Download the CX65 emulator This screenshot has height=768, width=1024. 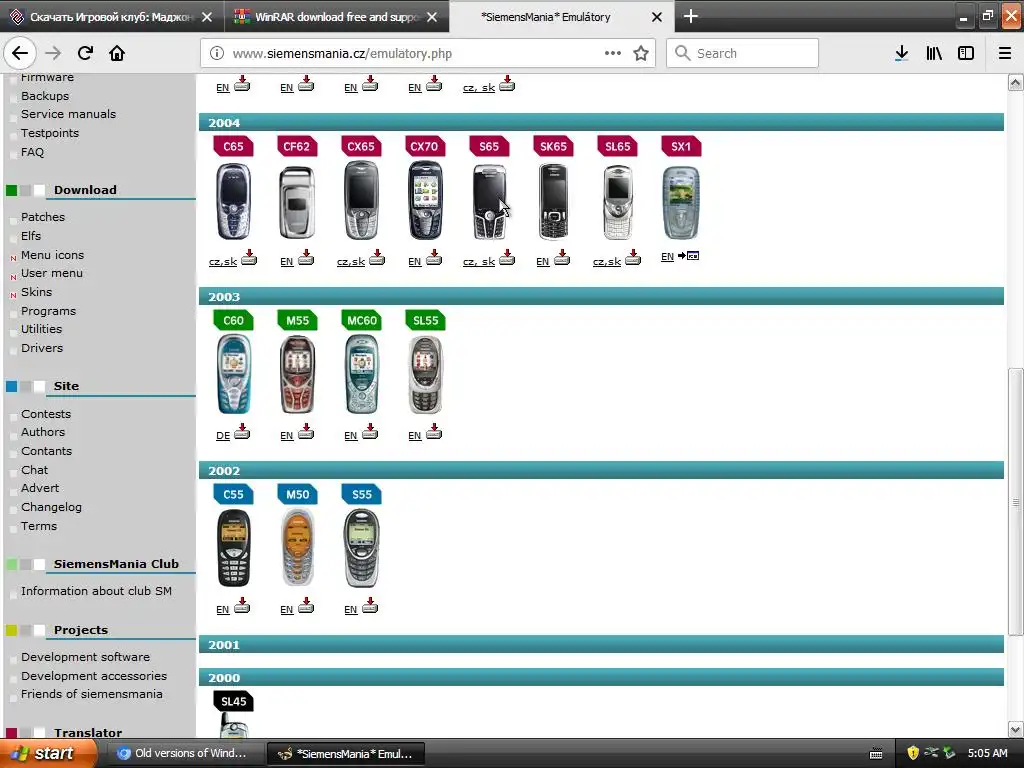377,257
